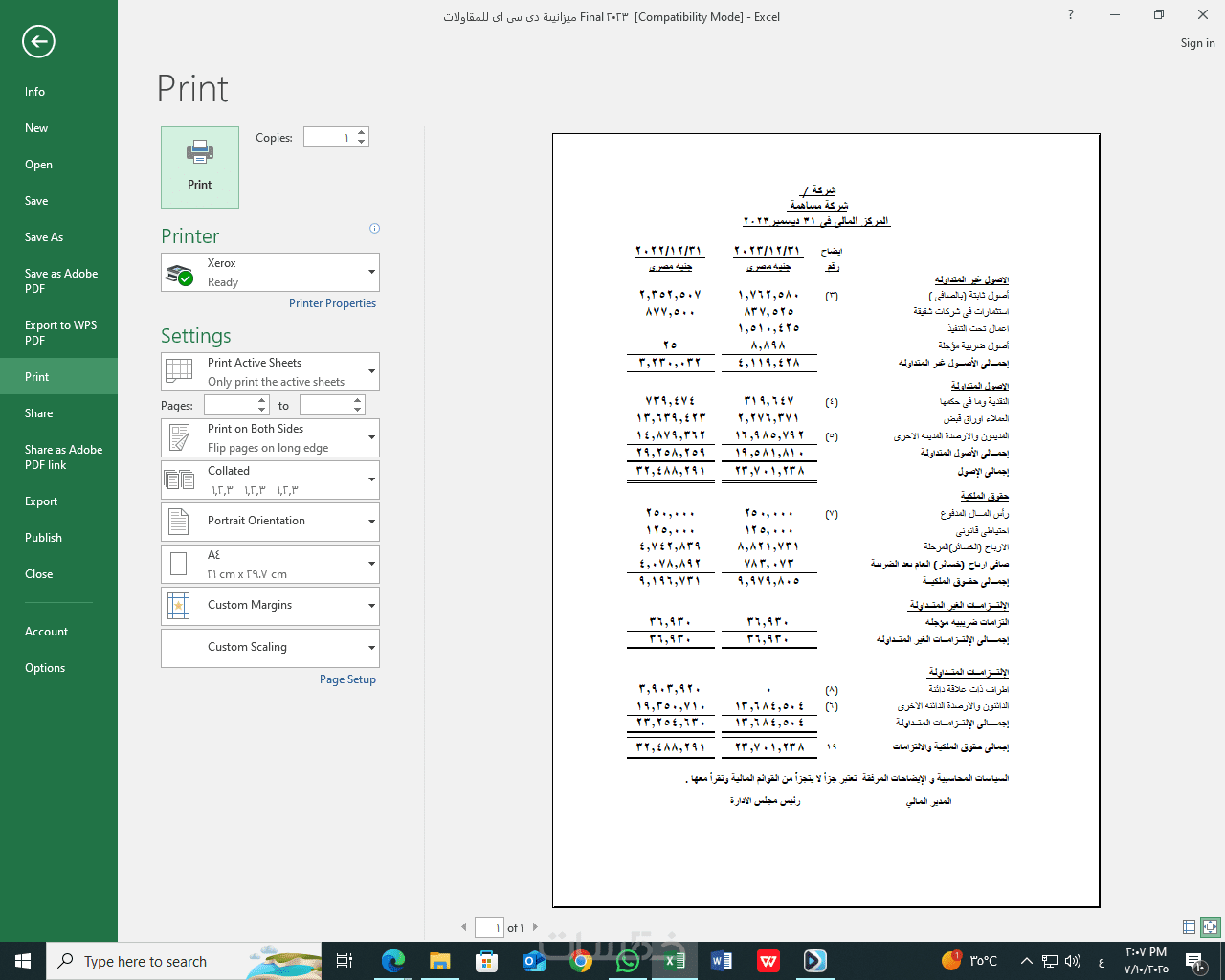This screenshot has width=1225, height=980.
Task: Open the Excel Help question mark
Action: pos(1071,15)
